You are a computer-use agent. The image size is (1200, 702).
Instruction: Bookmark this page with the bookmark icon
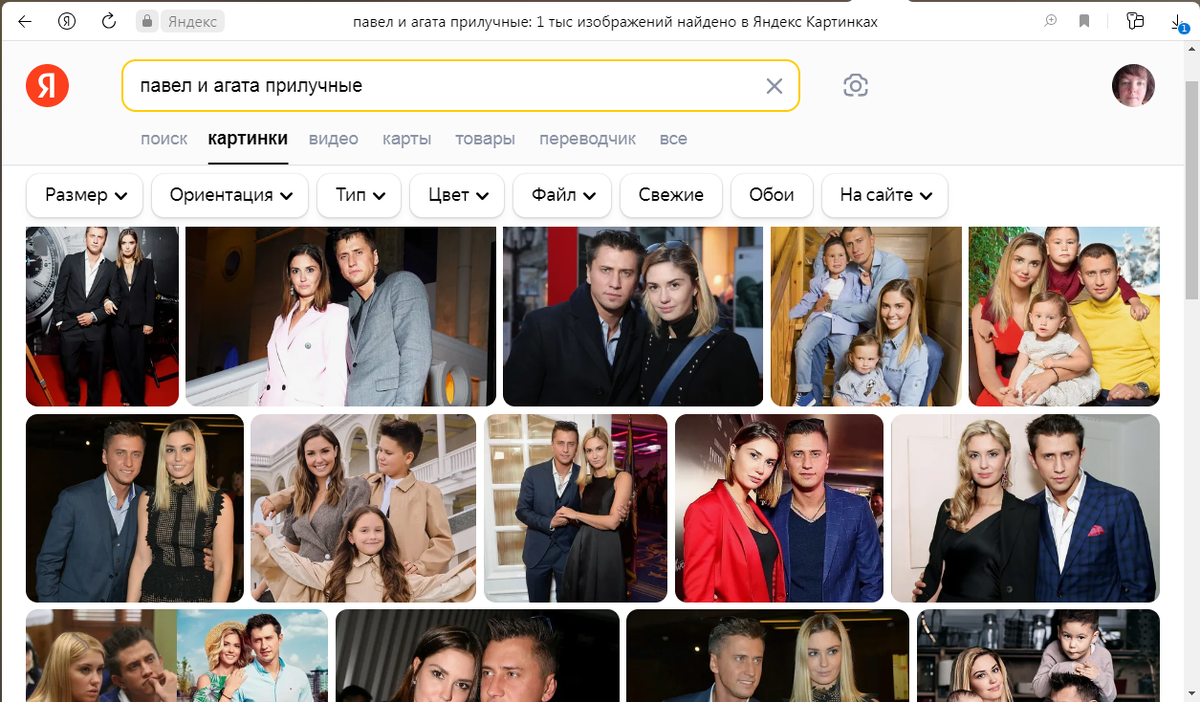point(1084,21)
